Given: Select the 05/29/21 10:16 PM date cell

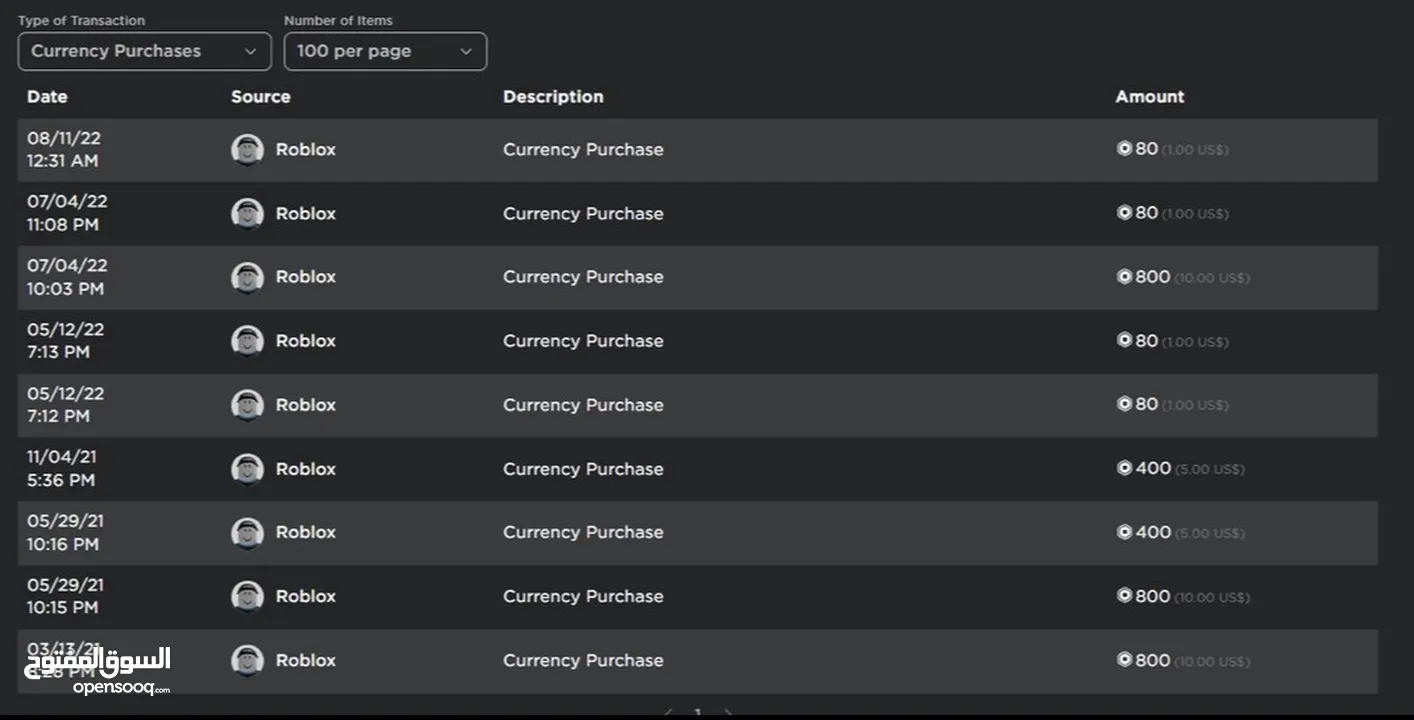Looking at the screenshot, I should [65, 533].
